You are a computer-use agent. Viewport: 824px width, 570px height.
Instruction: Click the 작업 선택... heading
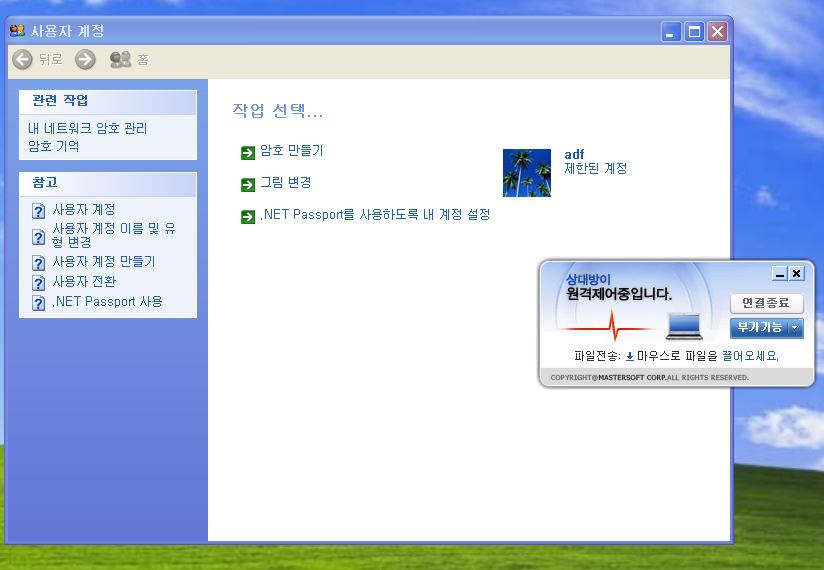pos(278,110)
